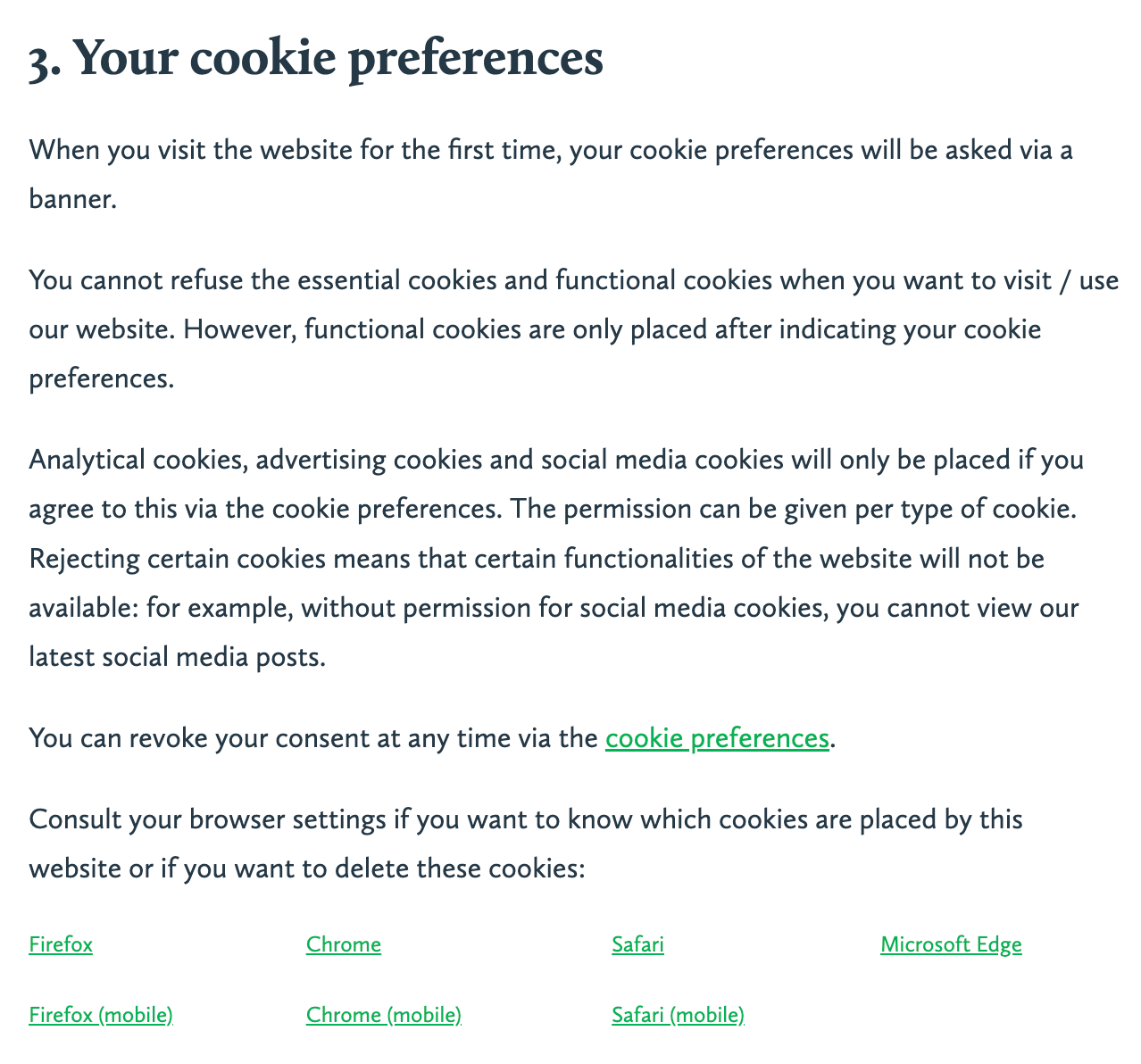This screenshot has height=1064, width=1141.
Task: Click the line starting "Consult your browser settings"
Action: pos(526,819)
